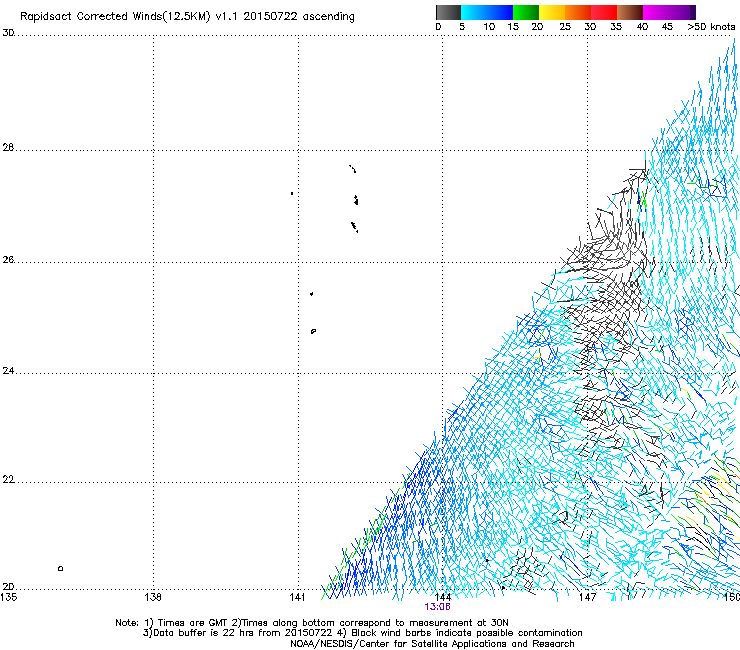The width and height of the screenshot is (740, 650).
Task: Click the small island outline near 136E 20N
Action: point(60,568)
